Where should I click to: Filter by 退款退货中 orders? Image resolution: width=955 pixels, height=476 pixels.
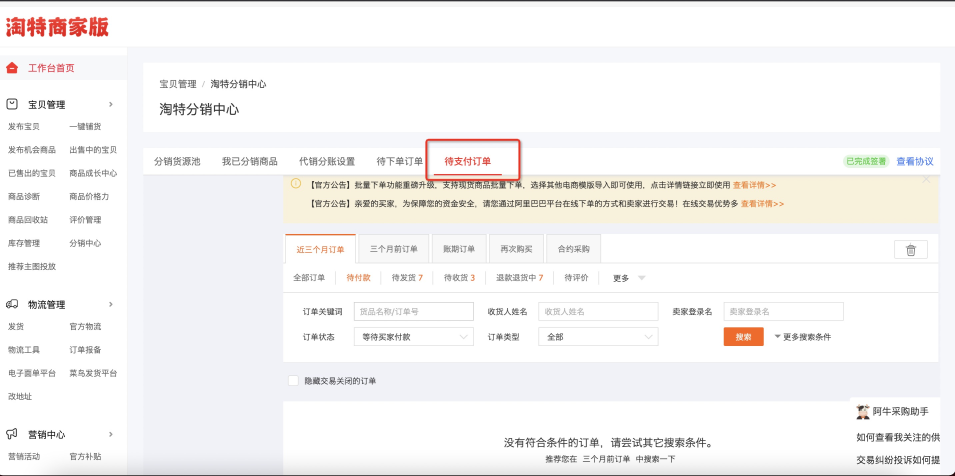[x=520, y=278]
